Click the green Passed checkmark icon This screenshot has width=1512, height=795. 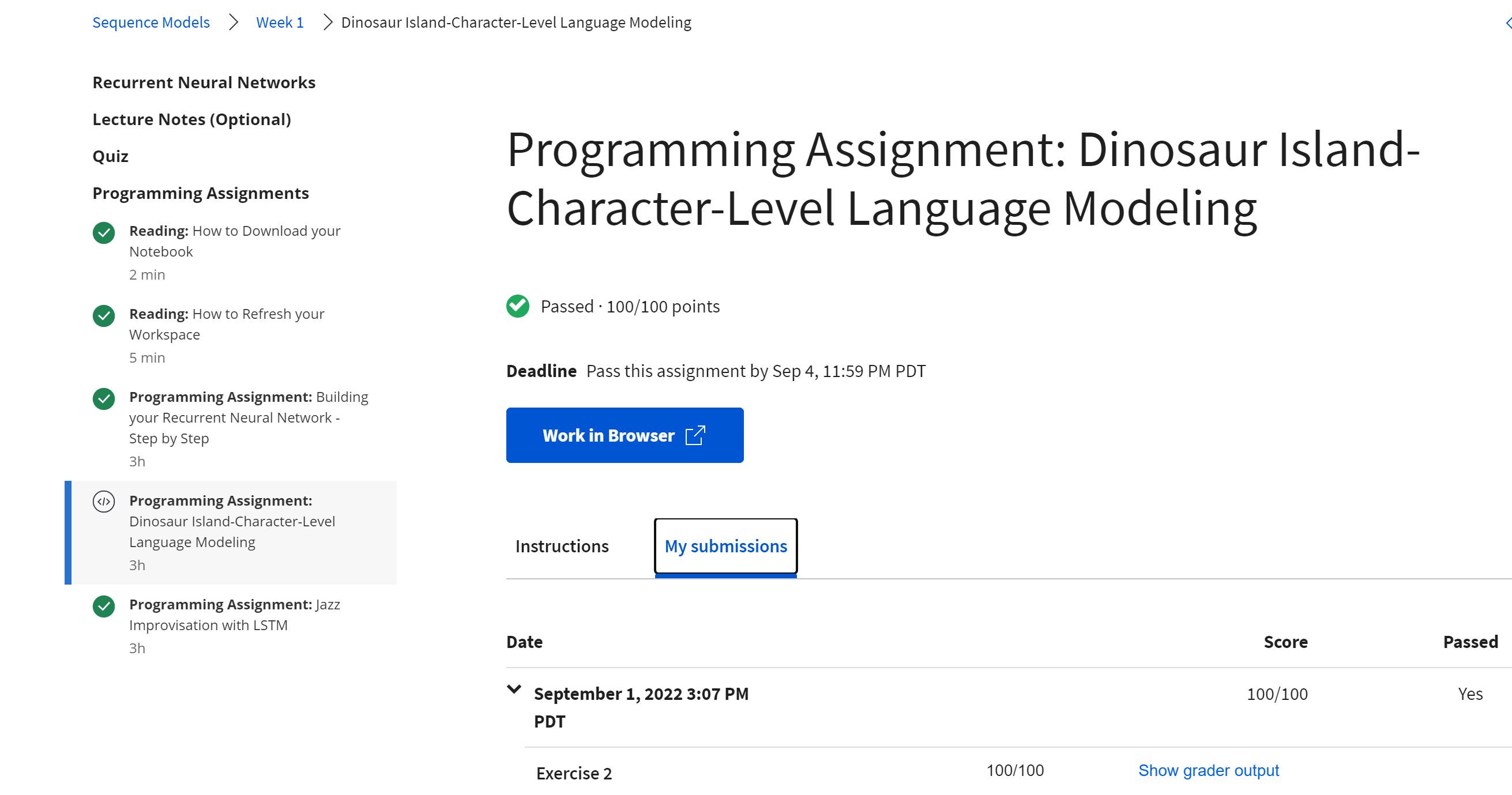point(517,306)
